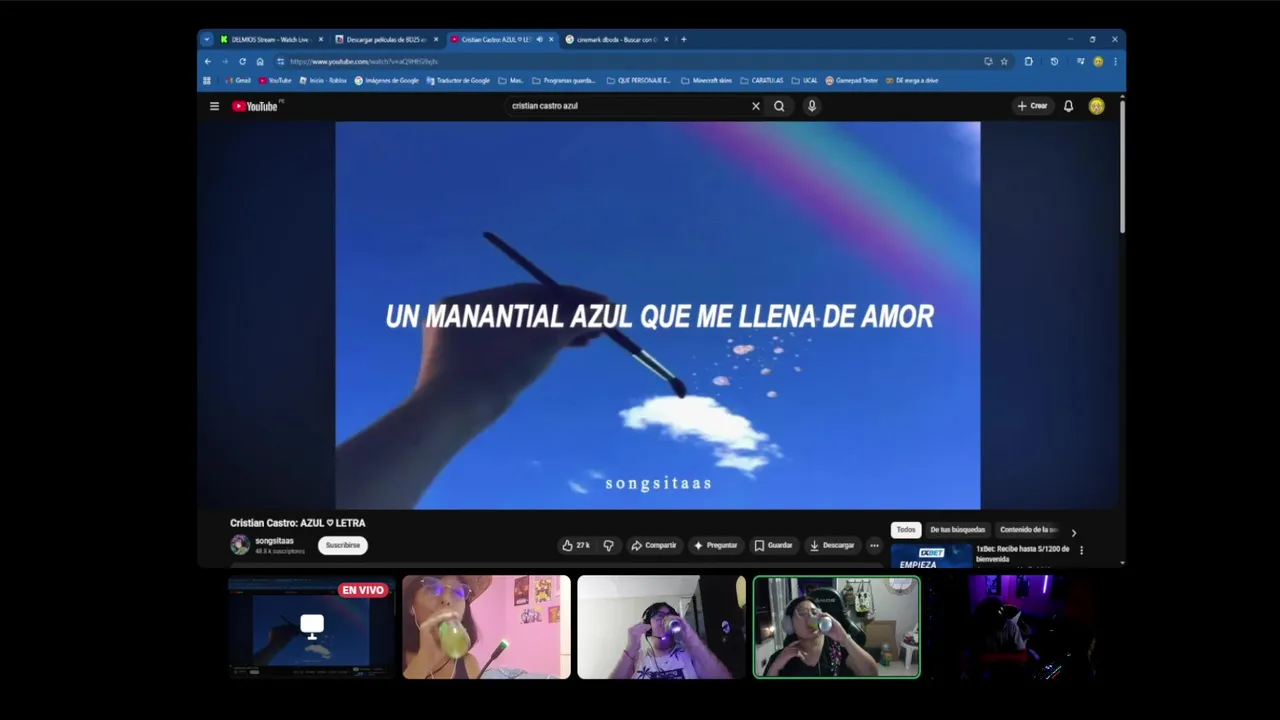The width and height of the screenshot is (1280, 720).
Task: Bookmark this page with the star icon
Action: point(1004,61)
